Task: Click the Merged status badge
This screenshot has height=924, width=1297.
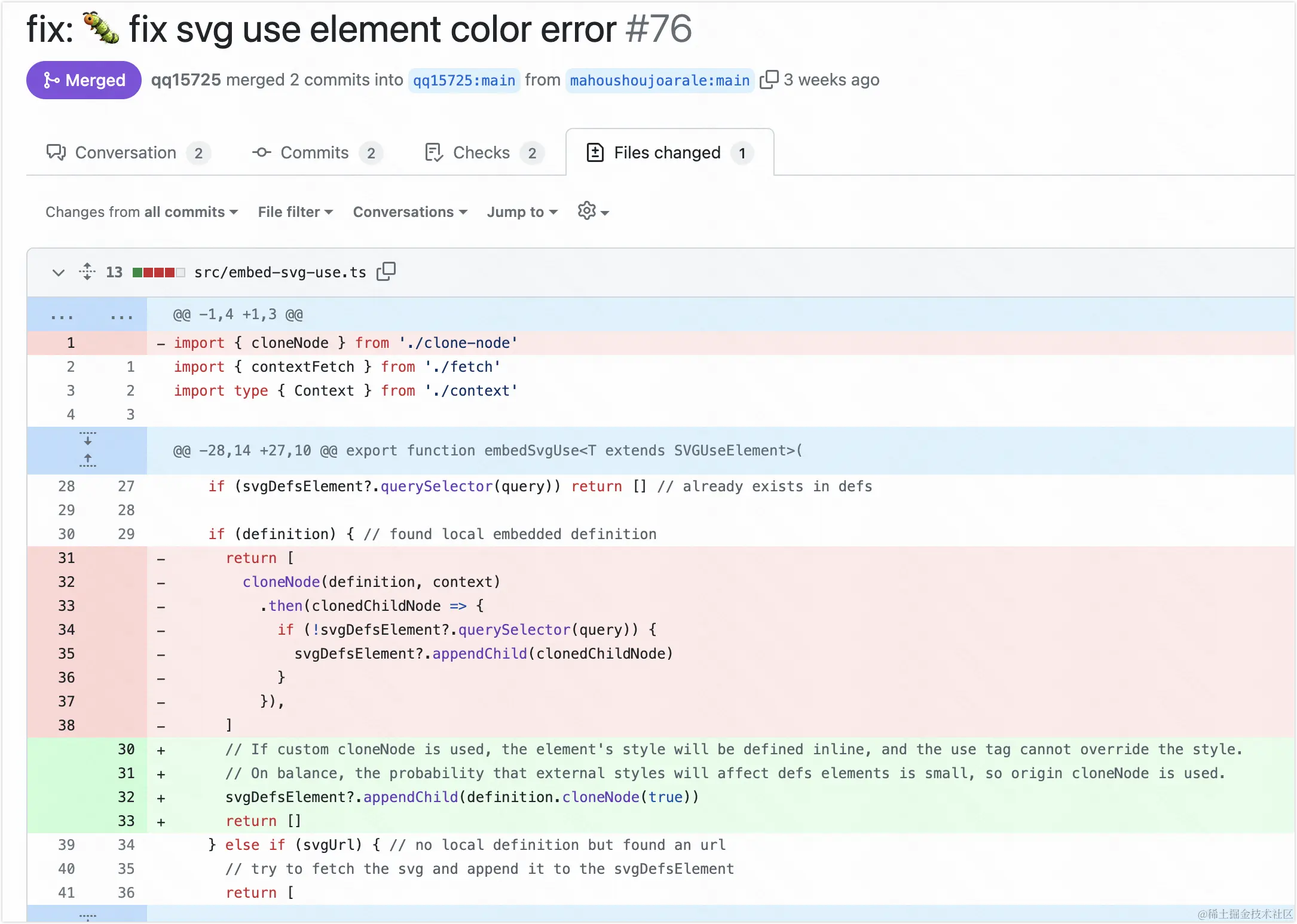Action: coord(84,80)
